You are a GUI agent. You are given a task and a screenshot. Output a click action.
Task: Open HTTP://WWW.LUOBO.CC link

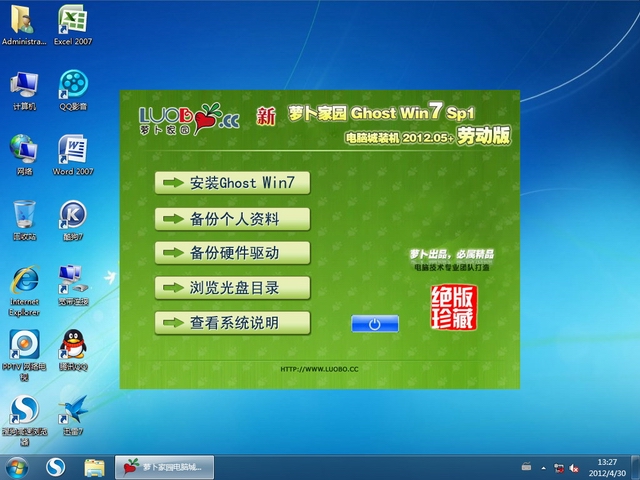[x=319, y=369]
